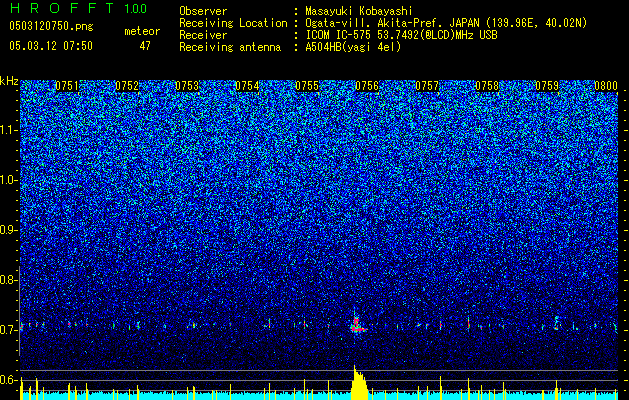This screenshot has height=400, width=629.
Task: Click the strong red meteor echo near 0756
Action: click(357, 324)
